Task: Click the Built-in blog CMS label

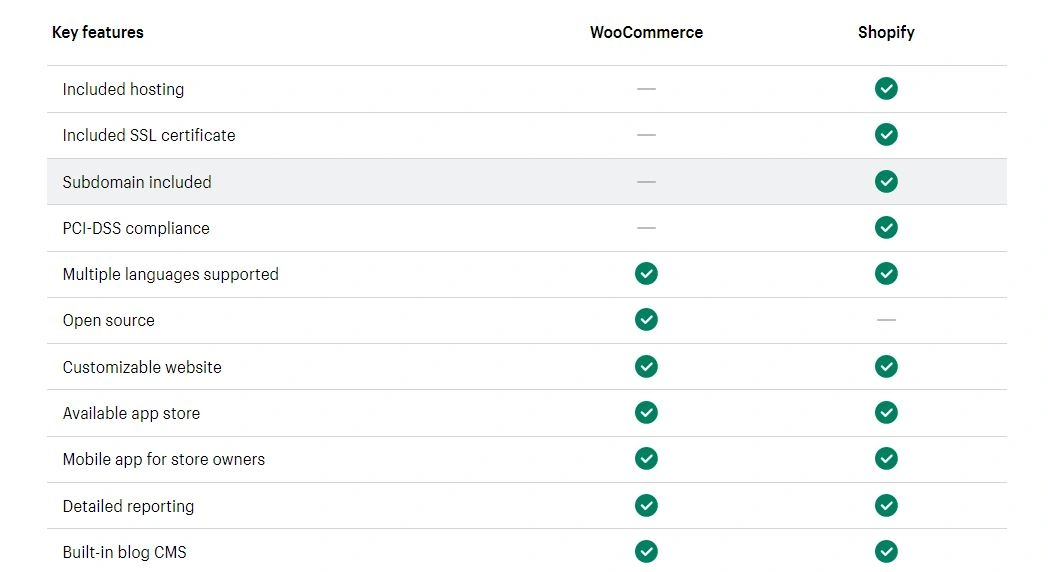Action: tap(124, 553)
